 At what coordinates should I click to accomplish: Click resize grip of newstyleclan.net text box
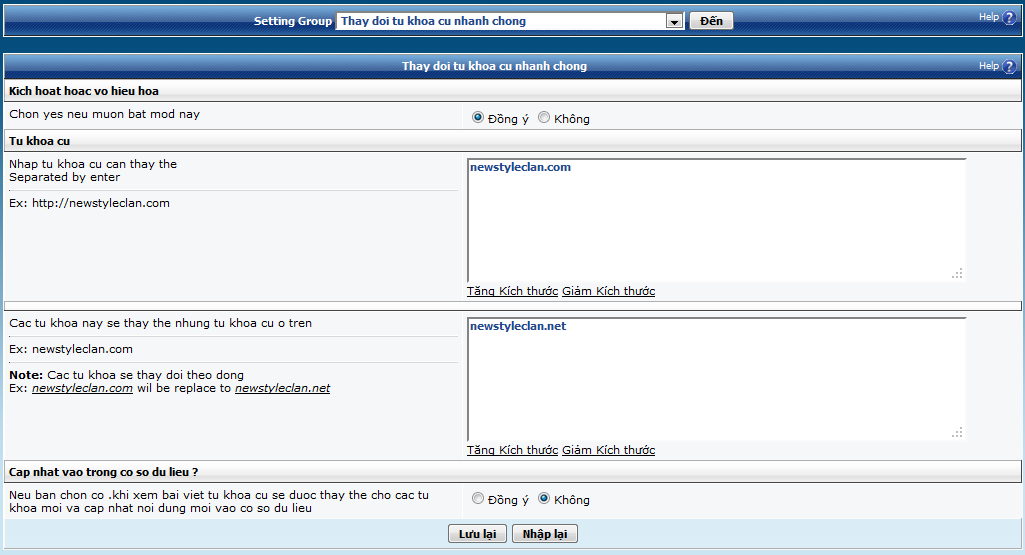[957, 432]
